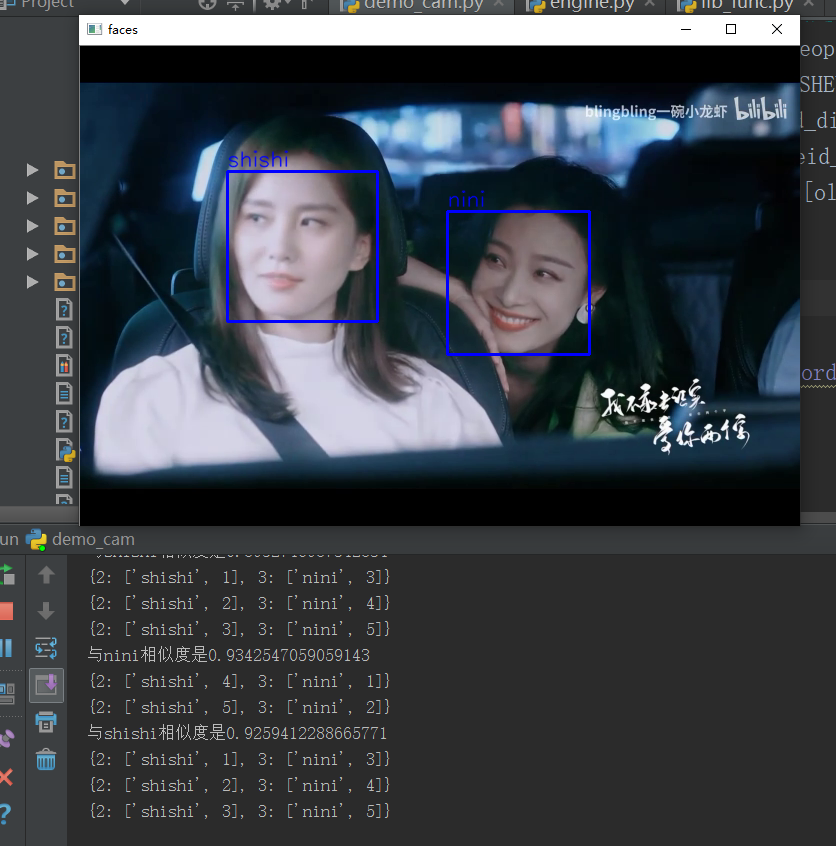836x846 pixels.
Task: Select the second text file icon in tree
Action: pos(64,477)
